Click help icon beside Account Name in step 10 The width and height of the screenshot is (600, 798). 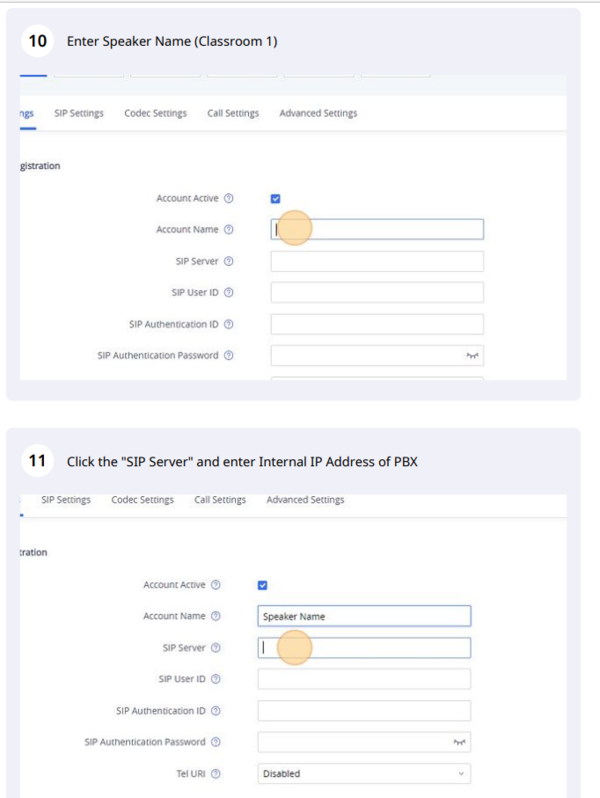click(x=229, y=230)
